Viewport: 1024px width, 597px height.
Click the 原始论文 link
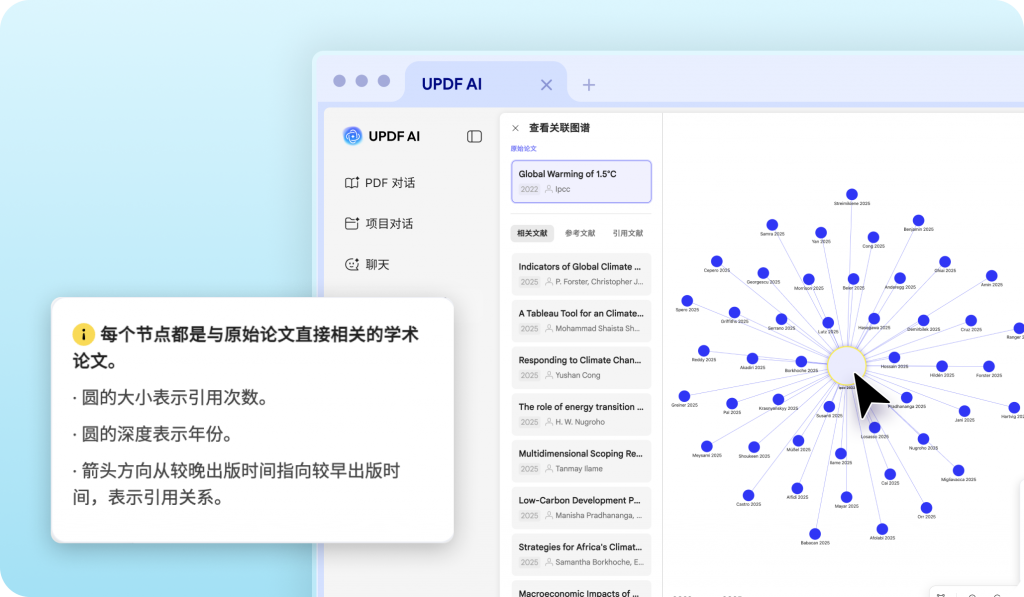point(526,147)
